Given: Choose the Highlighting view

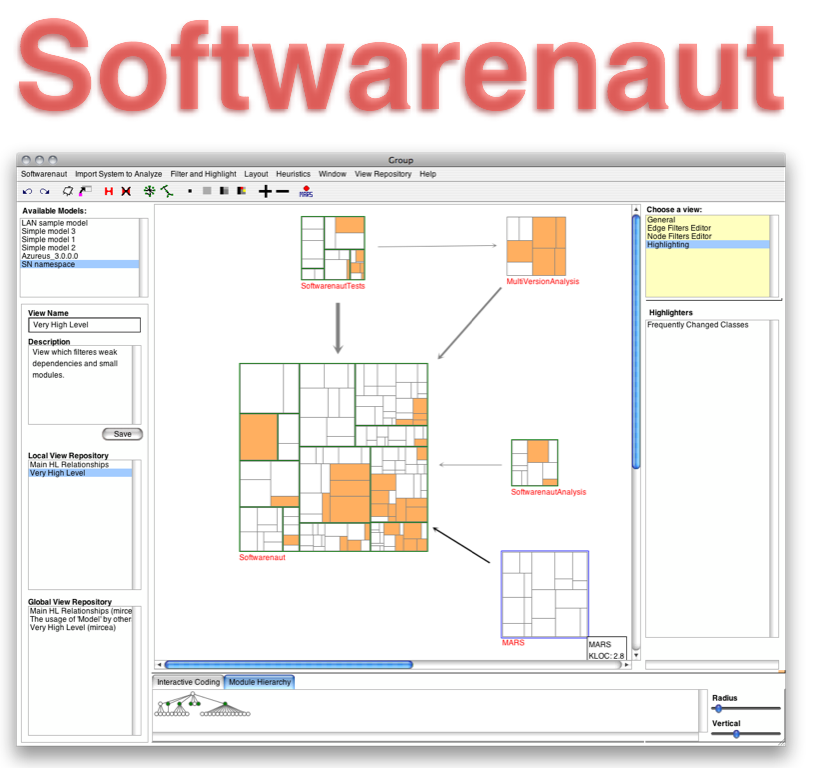Looking at the screenshot, I should coord(708,244).
